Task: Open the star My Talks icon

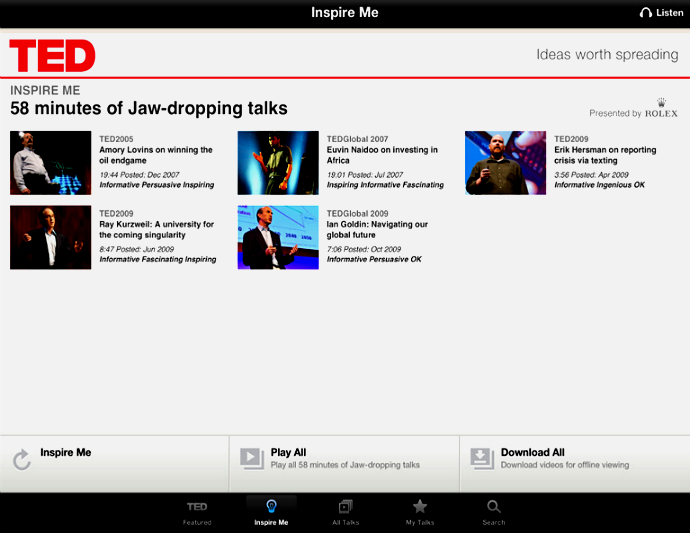Action: [x=420, y=507]
